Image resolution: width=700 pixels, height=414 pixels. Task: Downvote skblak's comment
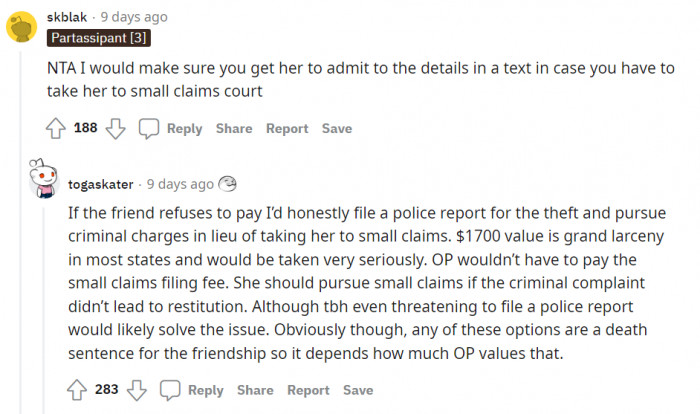115,128
